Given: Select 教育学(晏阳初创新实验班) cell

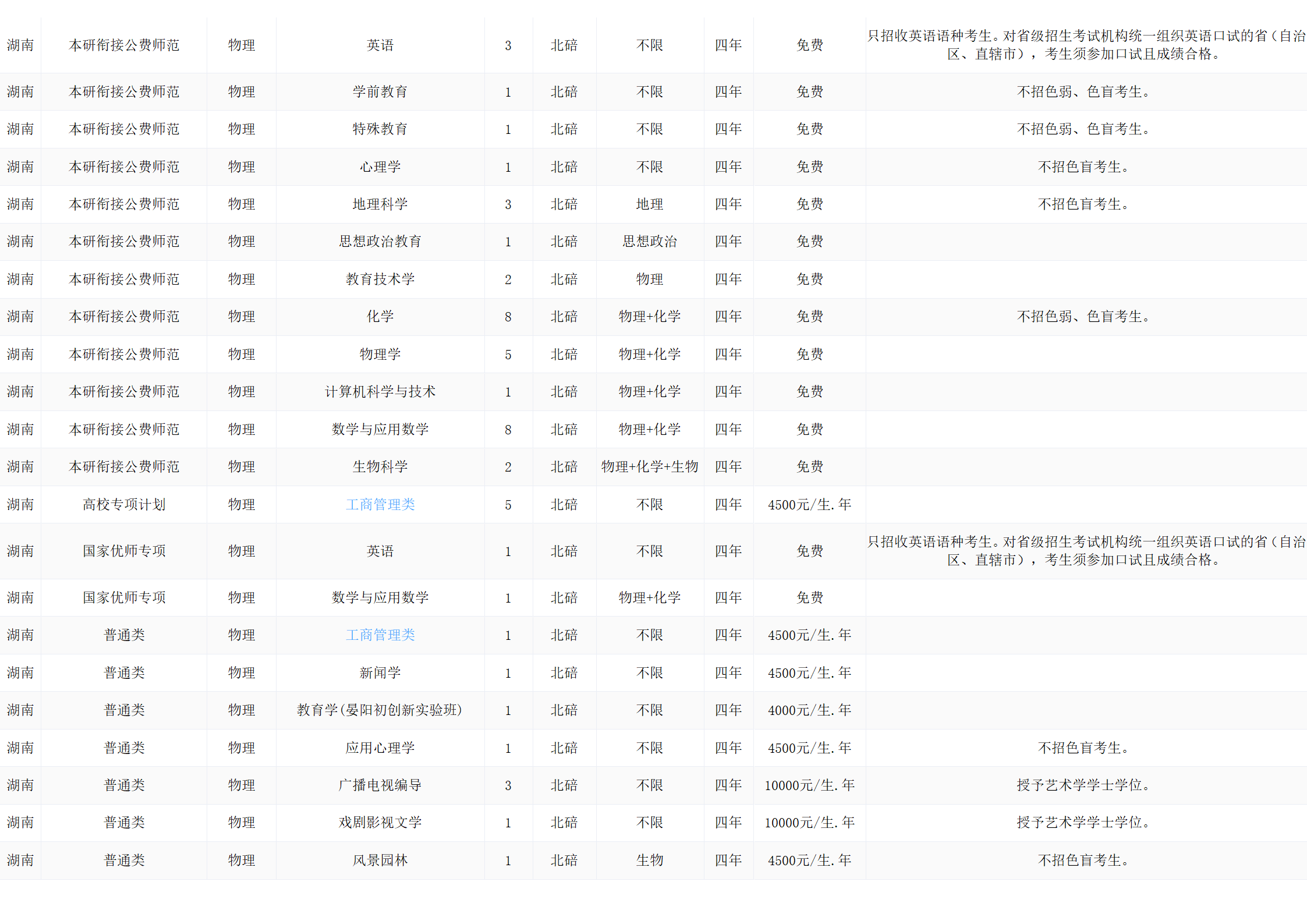Looking at the screenshot, I should [380, 710].
